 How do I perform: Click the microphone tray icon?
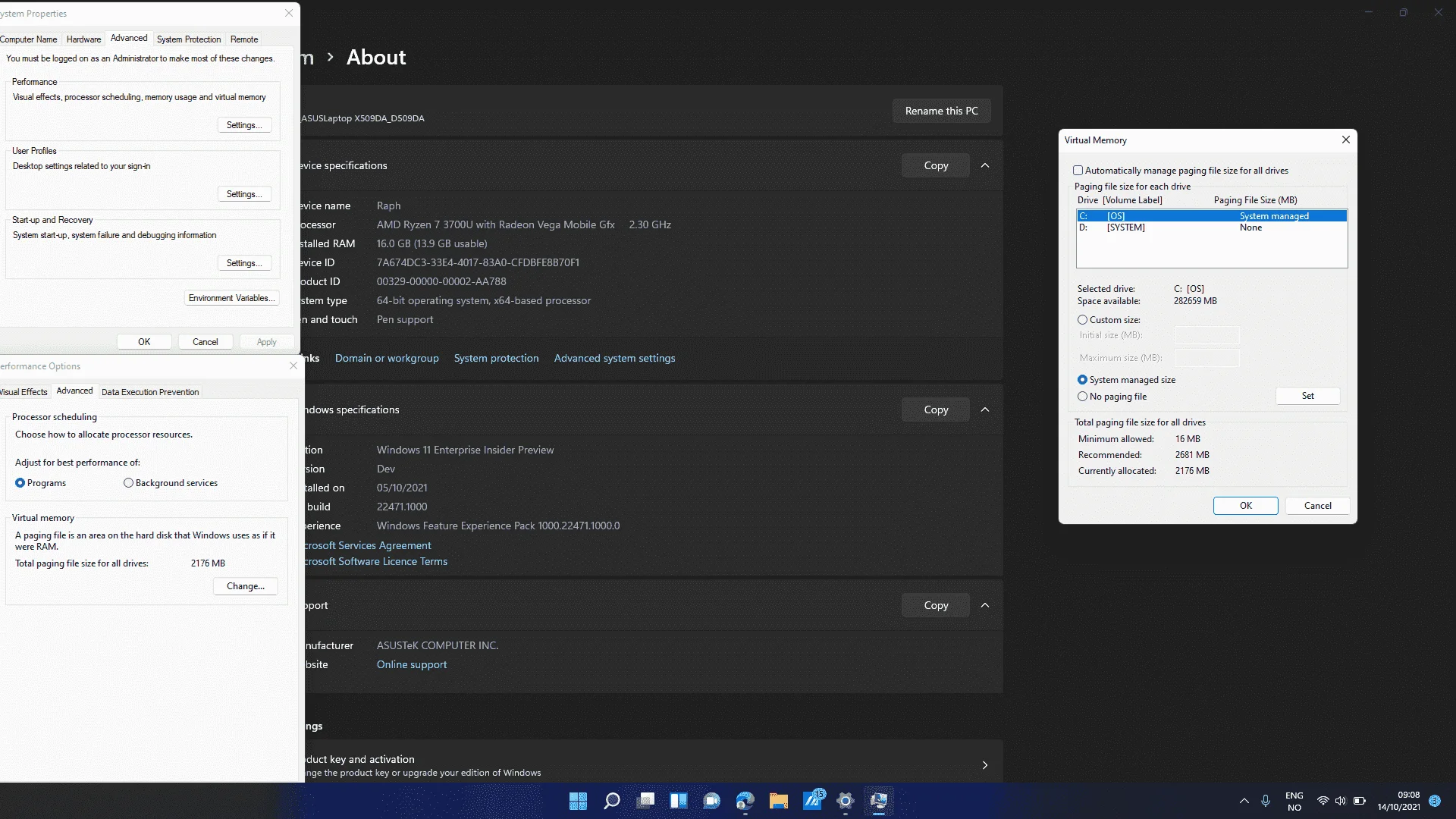click(x=1266, y=801)
